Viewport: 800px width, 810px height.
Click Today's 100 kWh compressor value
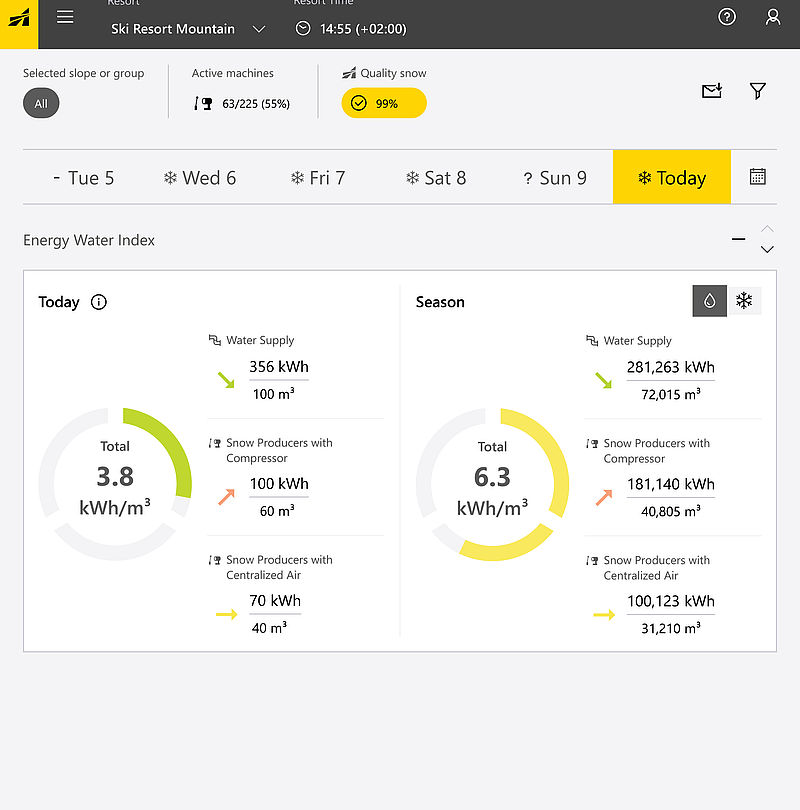click(x=279, y=484)
